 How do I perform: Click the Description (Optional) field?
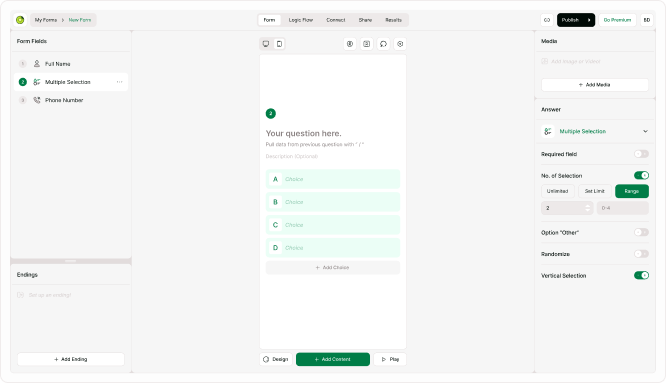(292, 156)
